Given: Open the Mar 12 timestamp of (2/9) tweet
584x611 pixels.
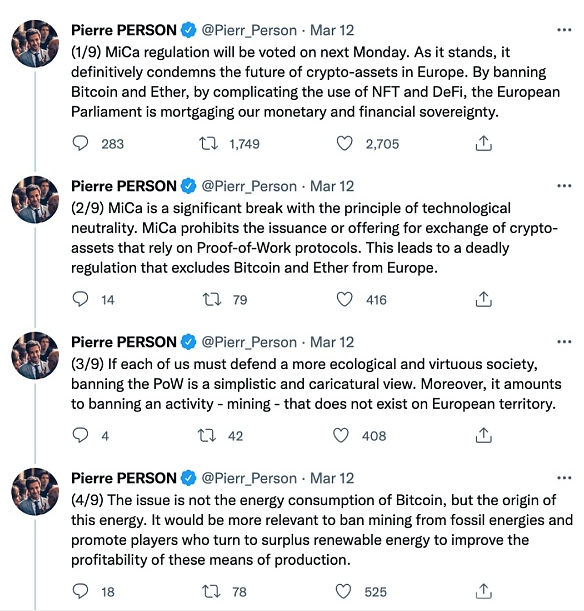Looking at the screenshot, I should (332, 186).
